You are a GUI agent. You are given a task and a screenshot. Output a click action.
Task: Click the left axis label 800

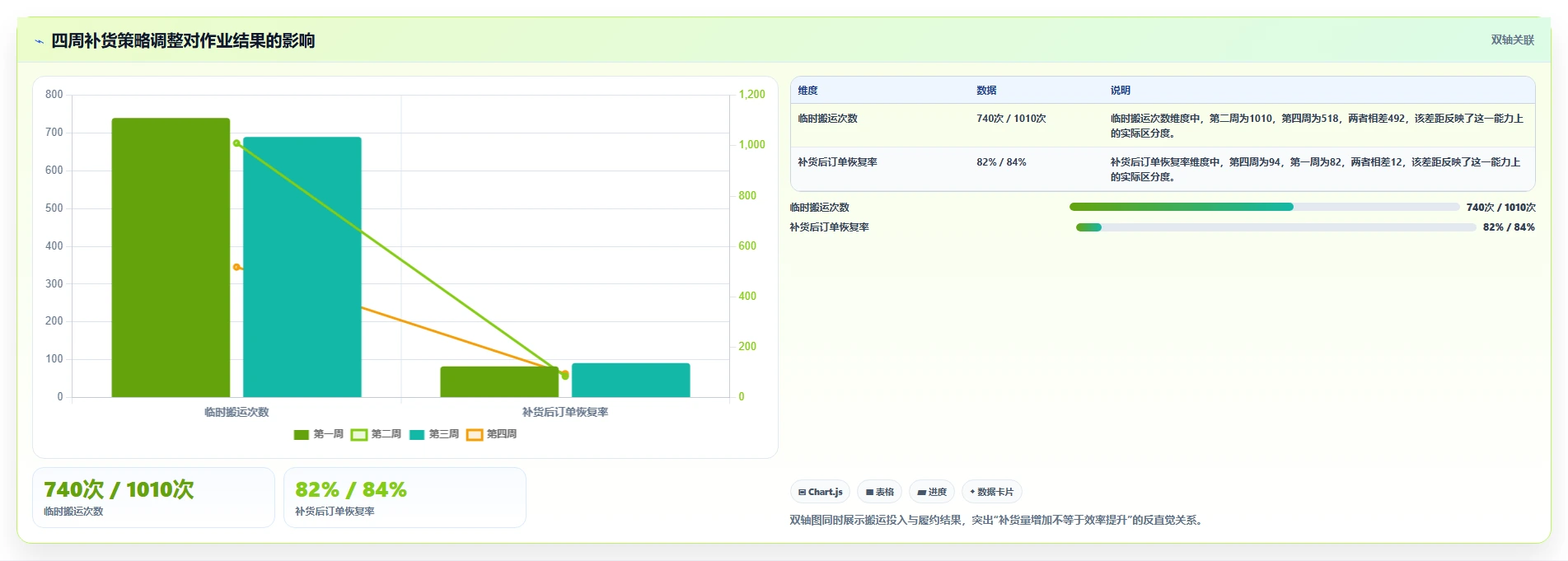pyautogui.click(x=54, y=95)
